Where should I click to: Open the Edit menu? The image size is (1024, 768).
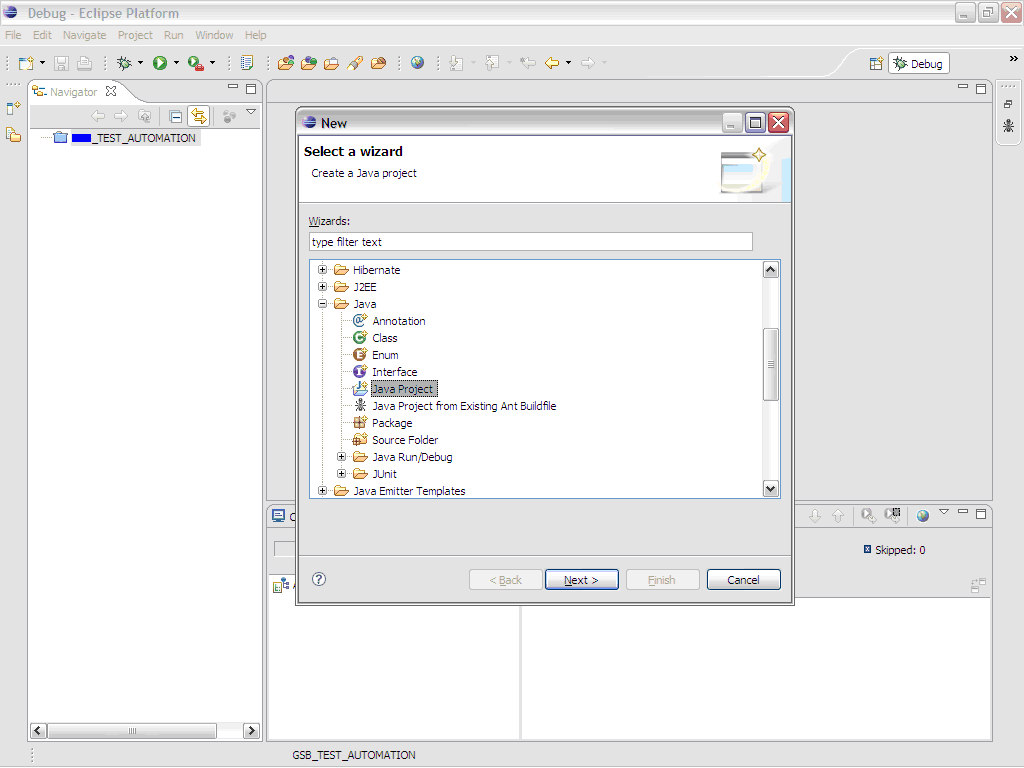tap(42, 35)
